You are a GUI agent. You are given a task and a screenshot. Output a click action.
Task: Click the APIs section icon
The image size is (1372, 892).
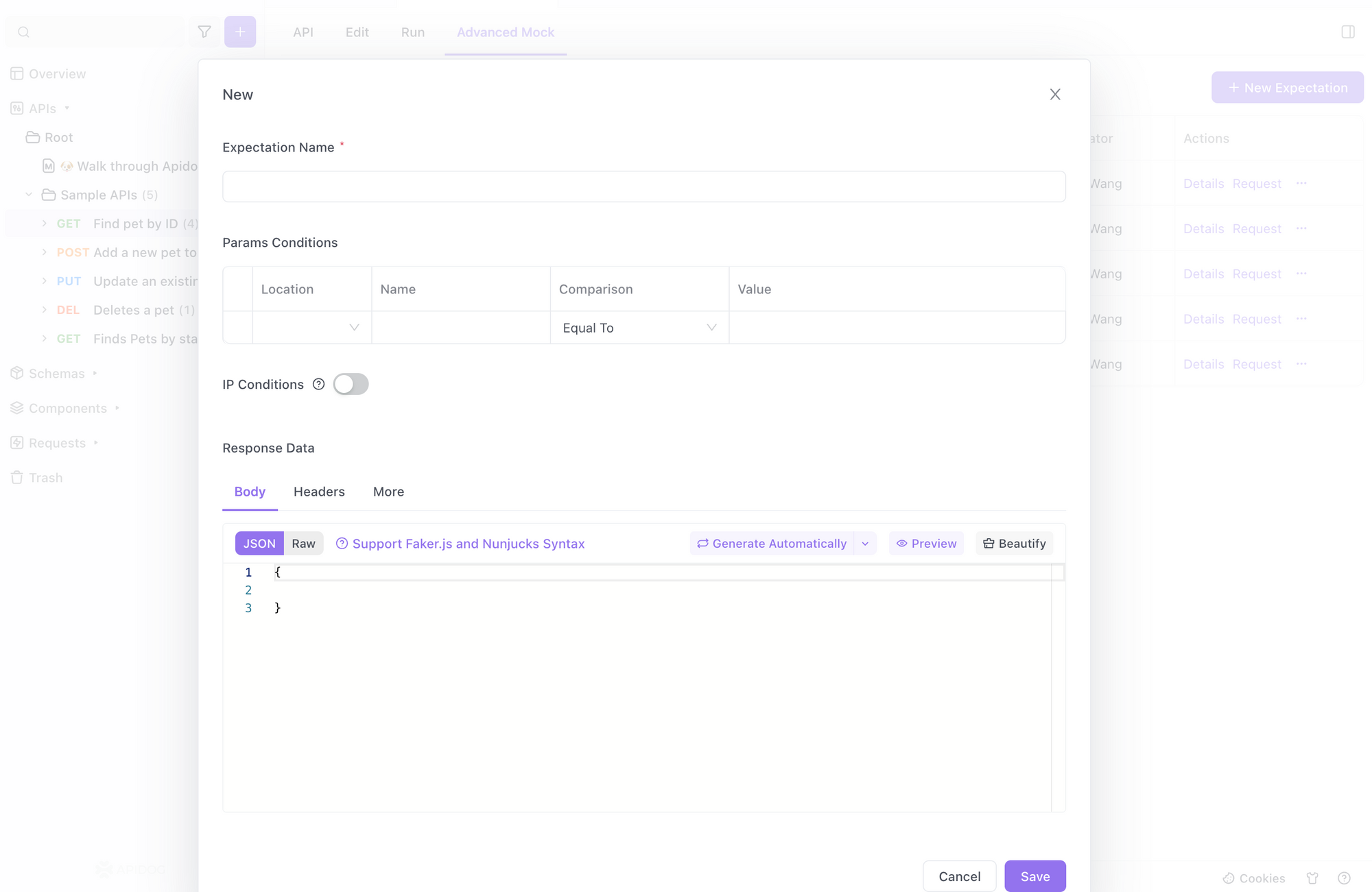pyautogui.click(x=17, y=108)
